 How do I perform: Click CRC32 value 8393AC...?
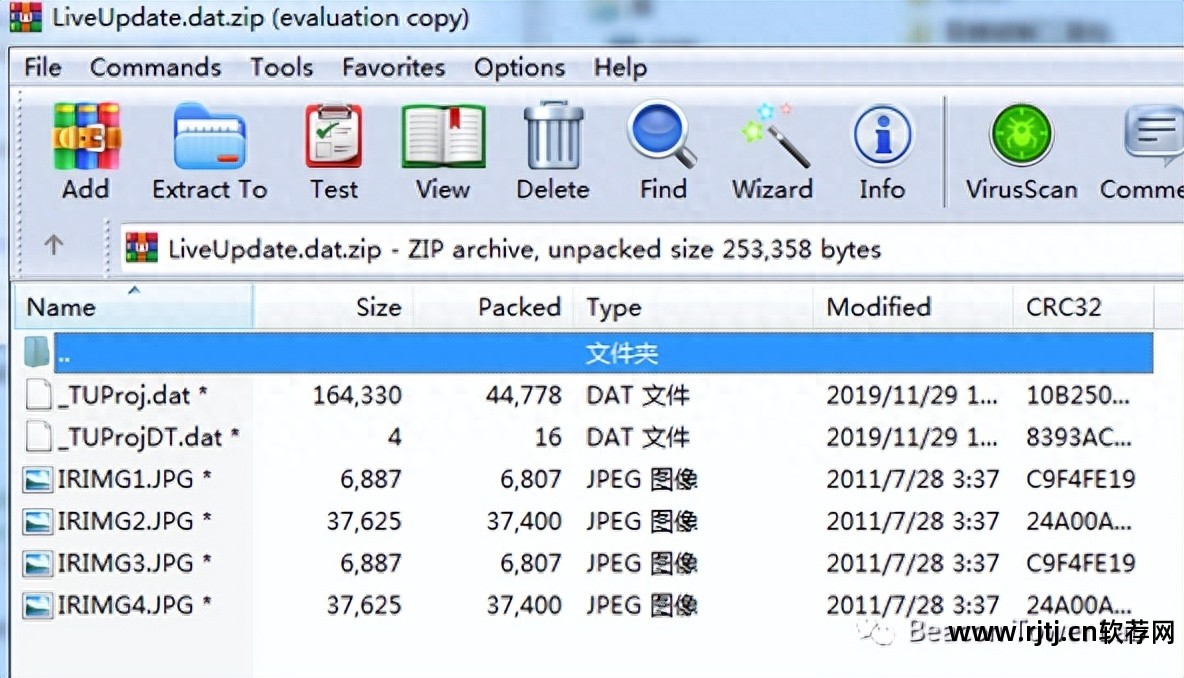1078,437
